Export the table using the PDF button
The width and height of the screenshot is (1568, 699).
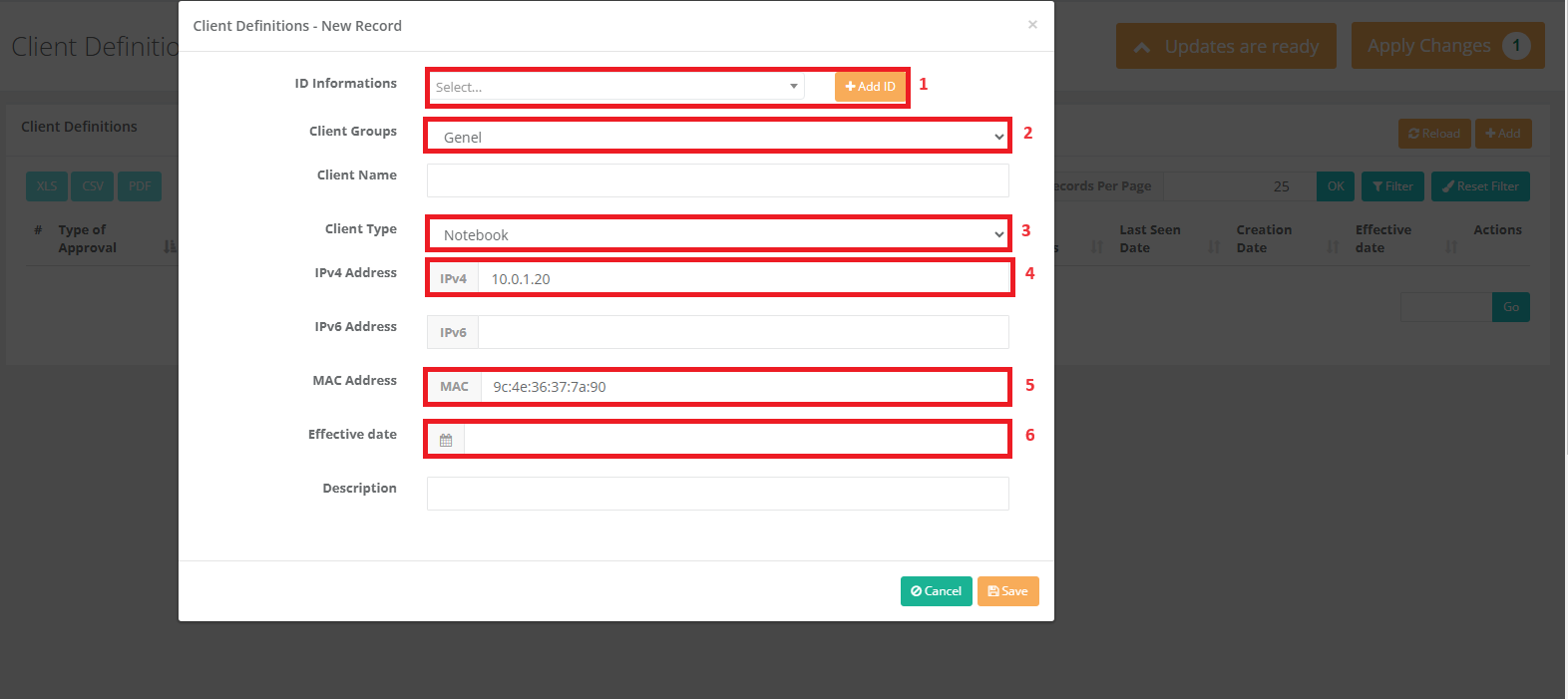[x=140, y=186]
